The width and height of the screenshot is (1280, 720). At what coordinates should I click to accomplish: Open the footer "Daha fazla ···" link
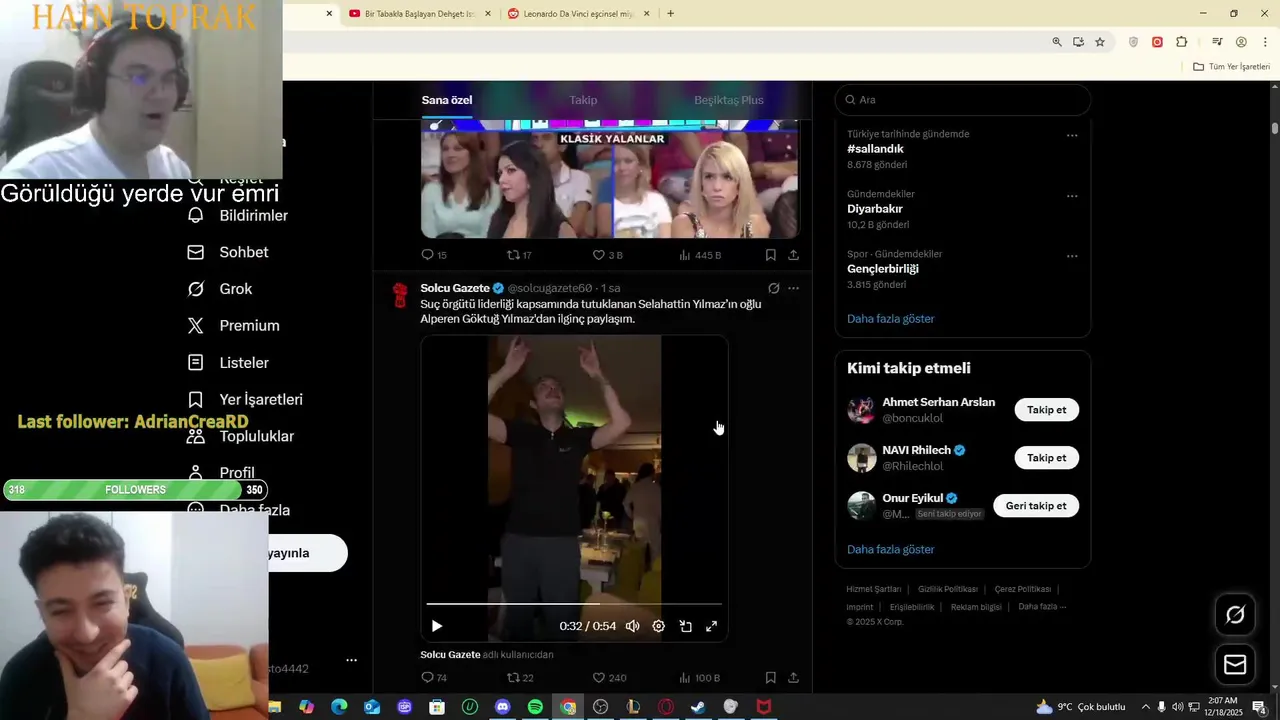[1042, 607]
